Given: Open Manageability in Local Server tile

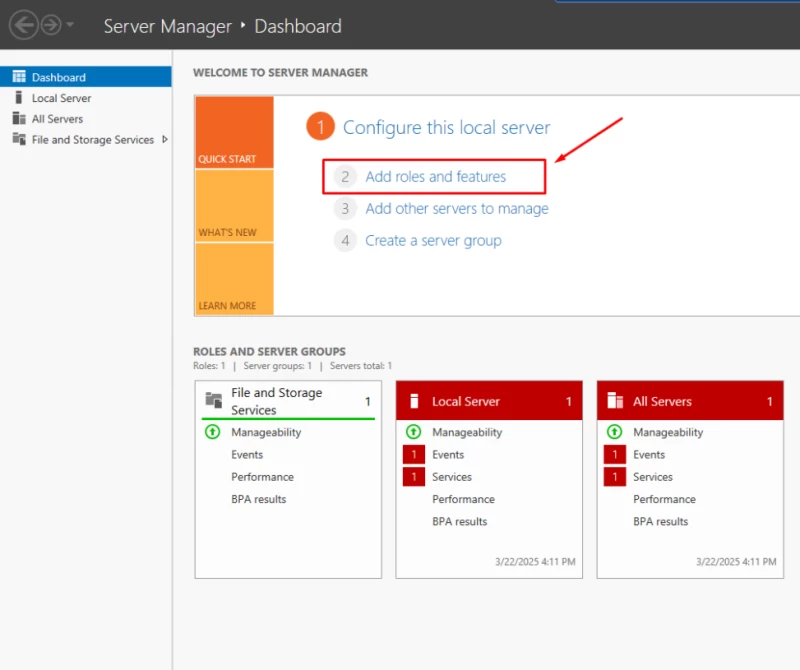Looking at the screenshot, I should [x=467, y=432].
